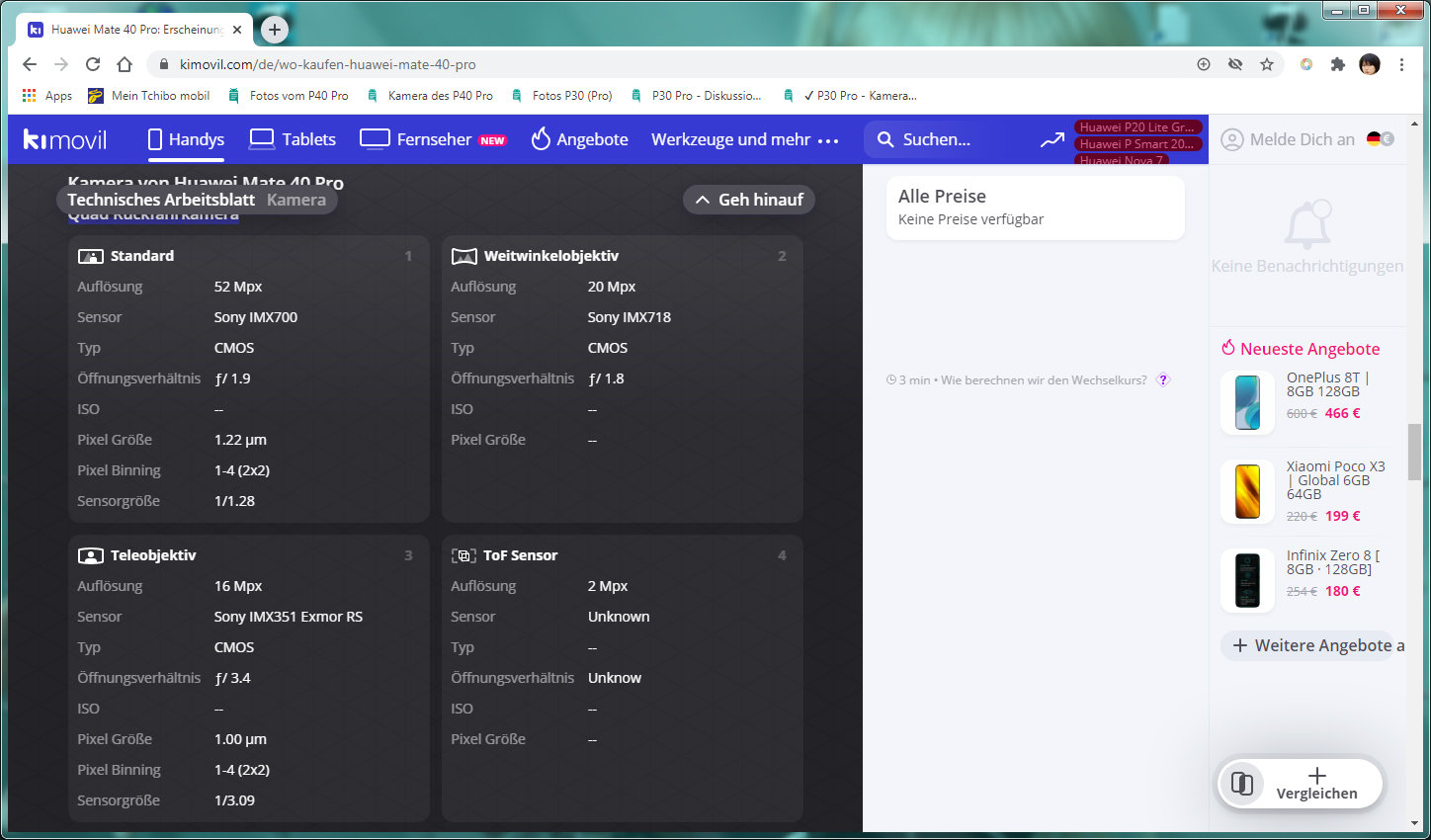Viewport: 1431px width, 840px height.
Task: Click the orange extension icon in toolbar
Action: (x=1306, y=64)
